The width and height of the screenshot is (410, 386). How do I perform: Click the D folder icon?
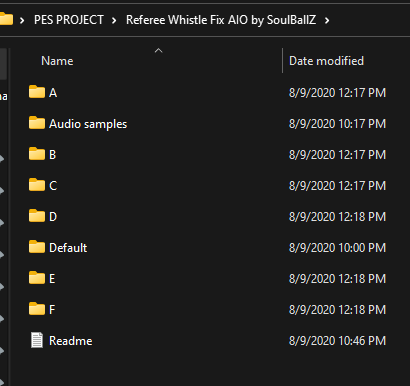[x=37, y=216]
